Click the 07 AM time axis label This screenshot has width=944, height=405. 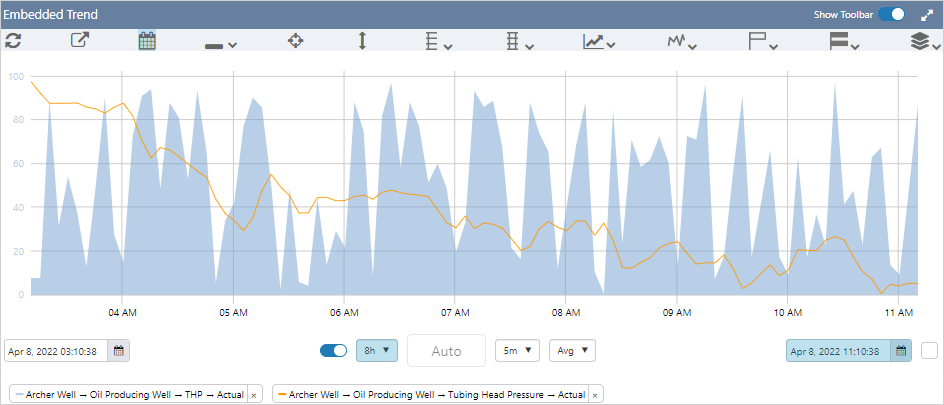coord(455,312)
